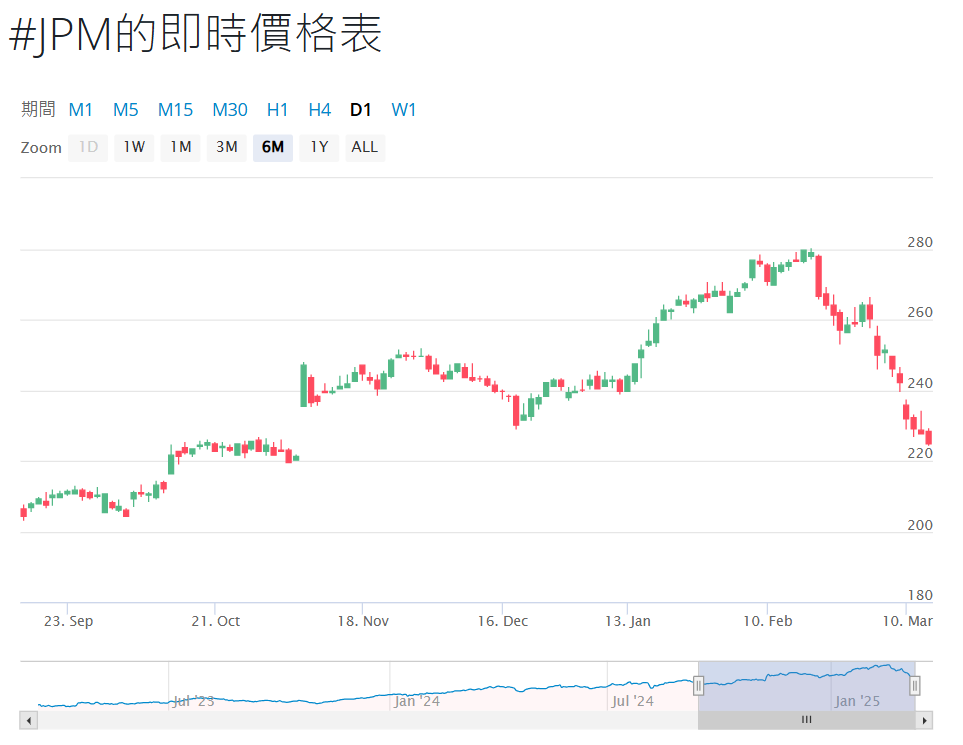This screenshot has height=745, width=963.
Task: Set zoom to 1Y
Action: pos(319,148)
